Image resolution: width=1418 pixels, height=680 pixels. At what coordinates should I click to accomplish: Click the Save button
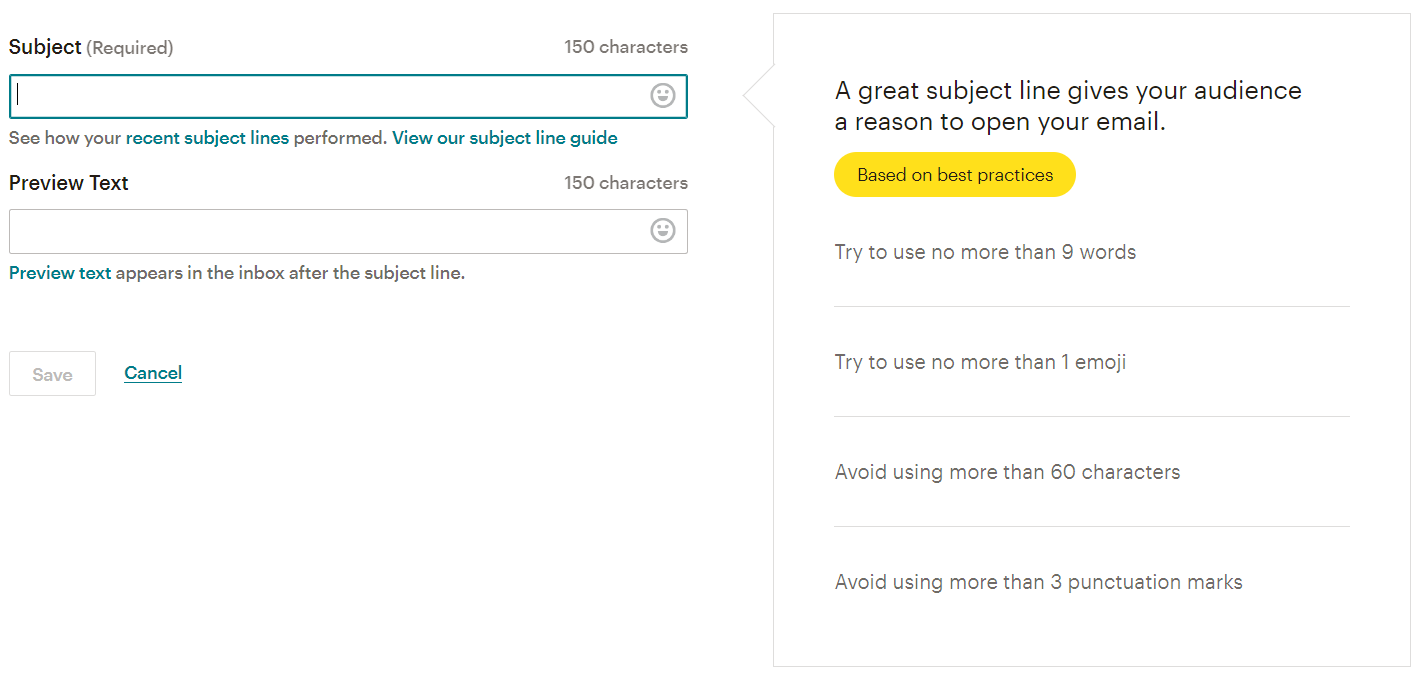tap(52, 374)
